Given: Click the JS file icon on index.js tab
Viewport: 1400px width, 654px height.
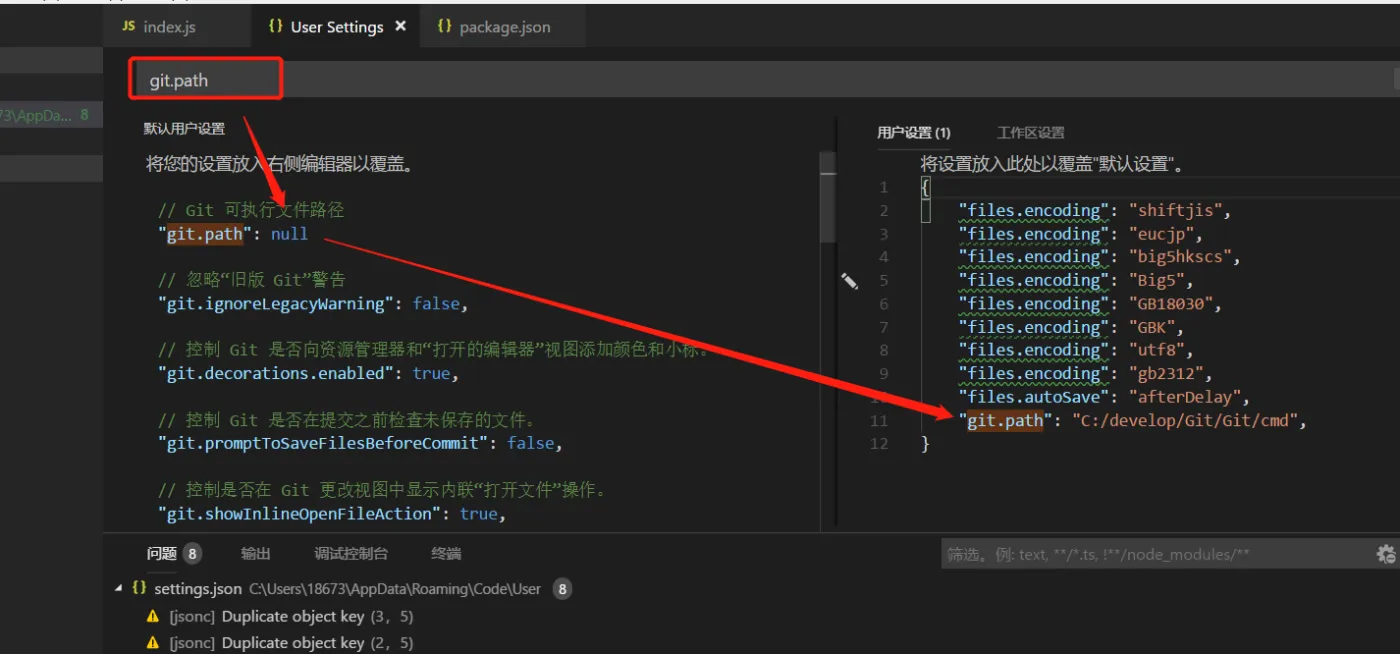Looking at the screenshot, I should (x=128, y=27).
